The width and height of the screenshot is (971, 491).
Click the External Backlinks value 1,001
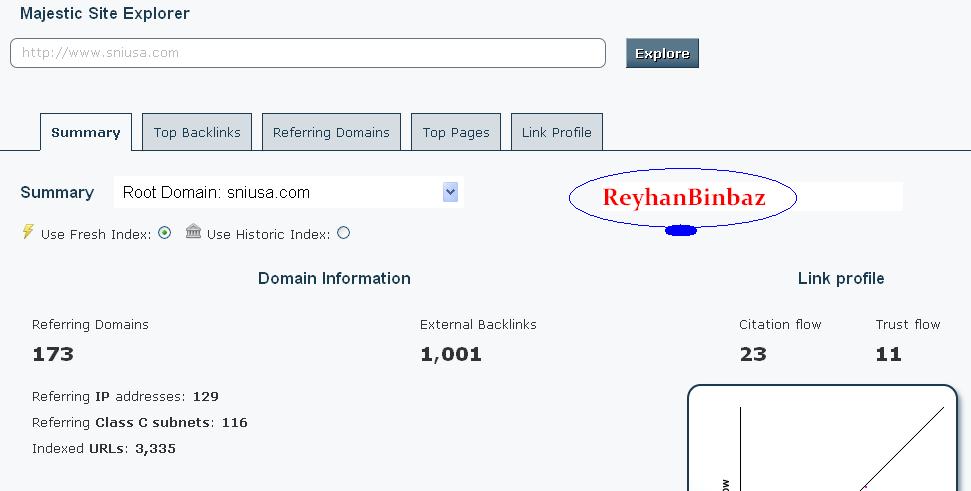click(x=451, y=354)
